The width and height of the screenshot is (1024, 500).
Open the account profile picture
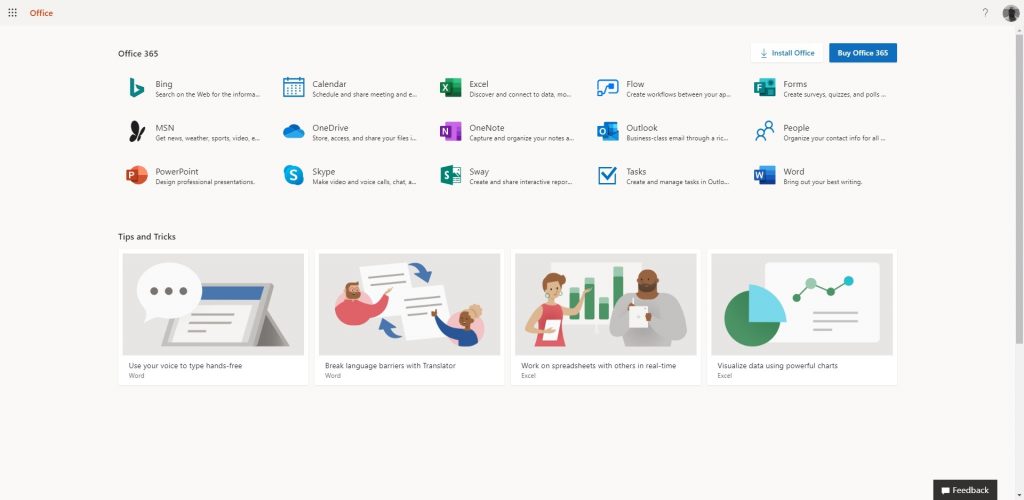[x=1010, y=12]
